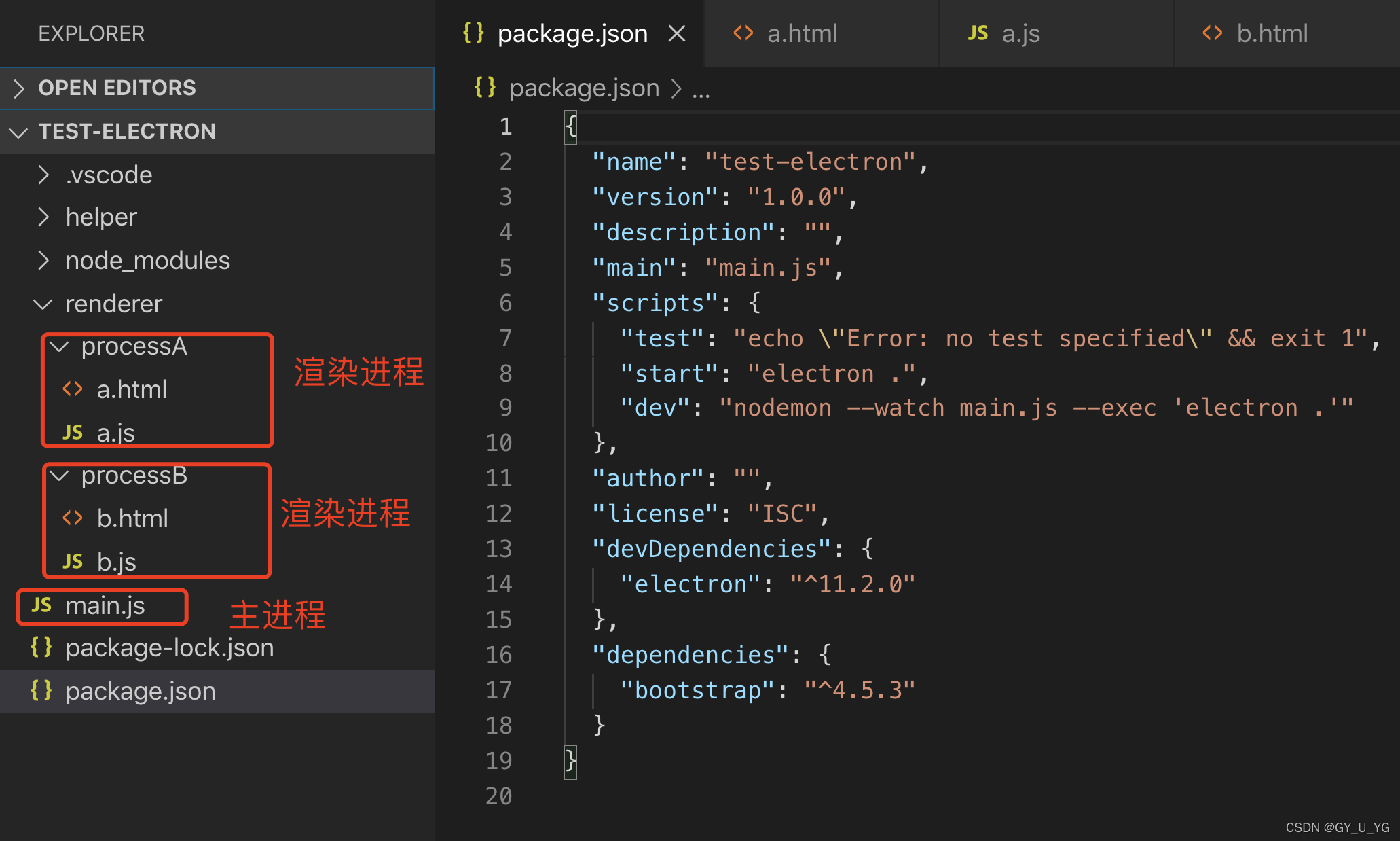
Task: Click the HTML icon beside b.html in explorer
Action: click(73, 518)
